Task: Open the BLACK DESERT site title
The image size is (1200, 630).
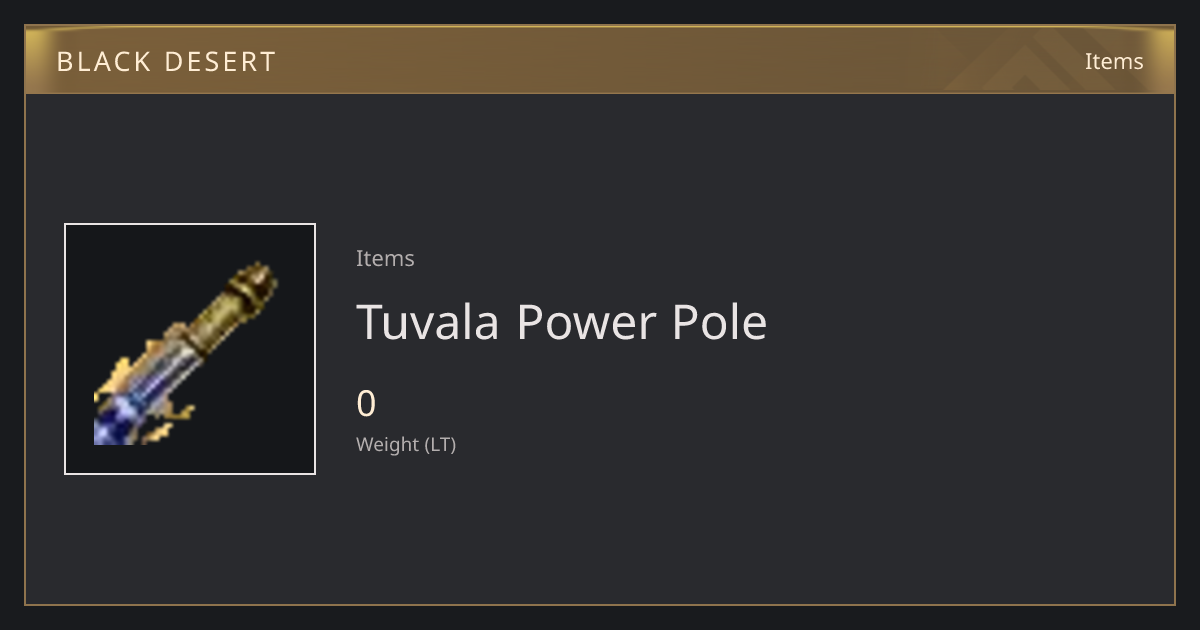Action: click(x=166, y=62)
